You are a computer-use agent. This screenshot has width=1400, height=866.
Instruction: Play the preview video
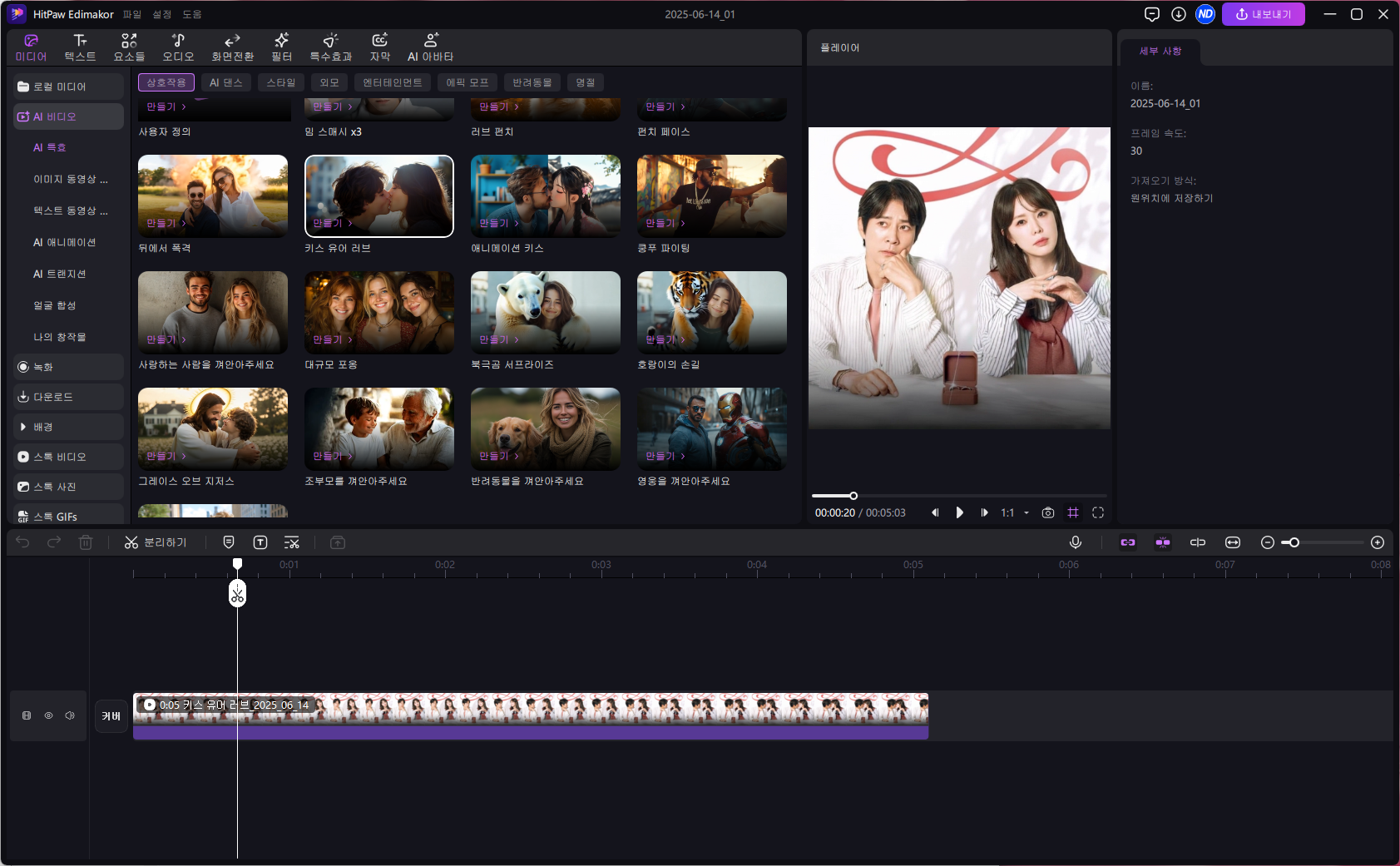point(960,512)
